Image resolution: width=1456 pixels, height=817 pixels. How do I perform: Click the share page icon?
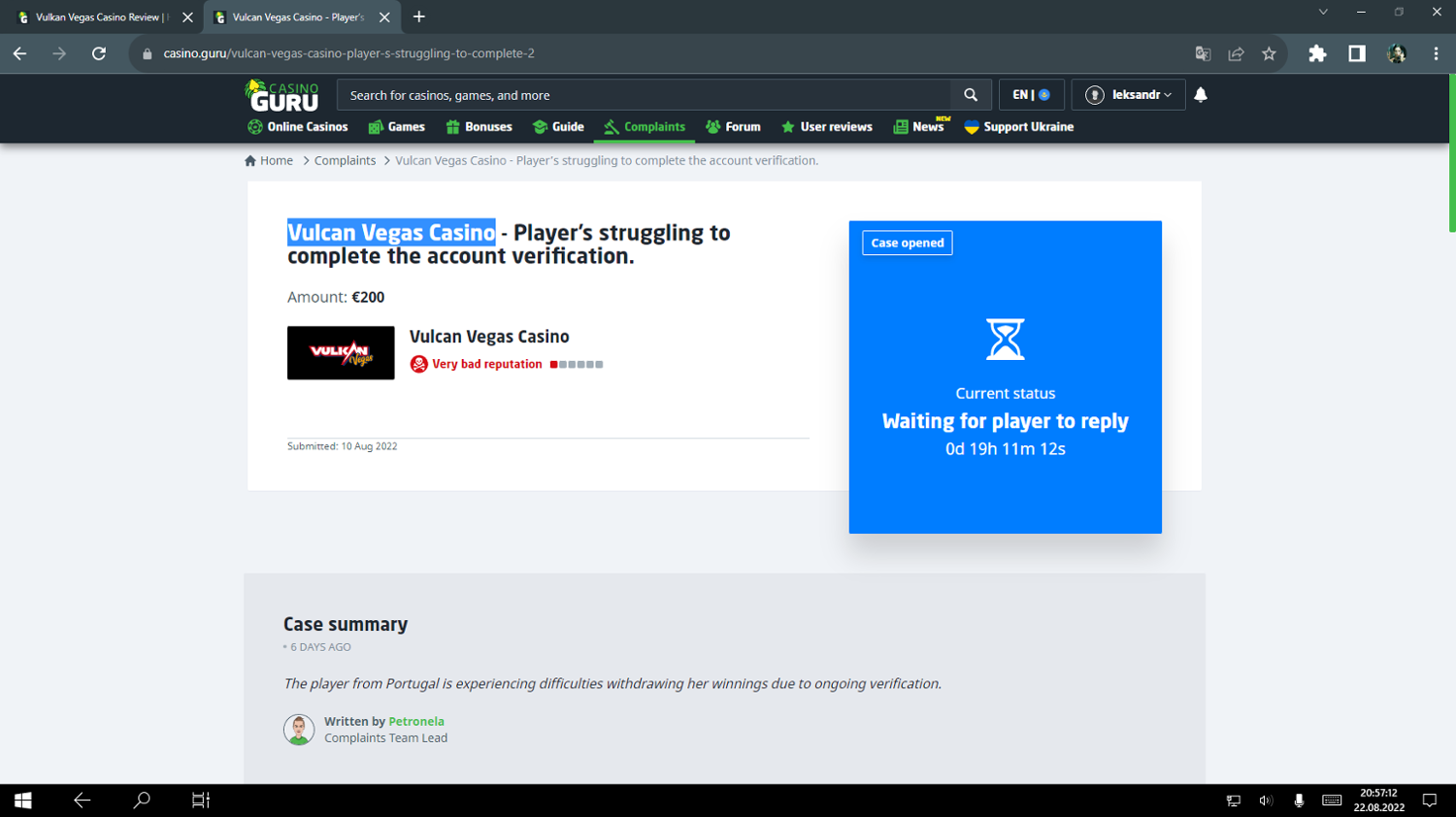1236,54
